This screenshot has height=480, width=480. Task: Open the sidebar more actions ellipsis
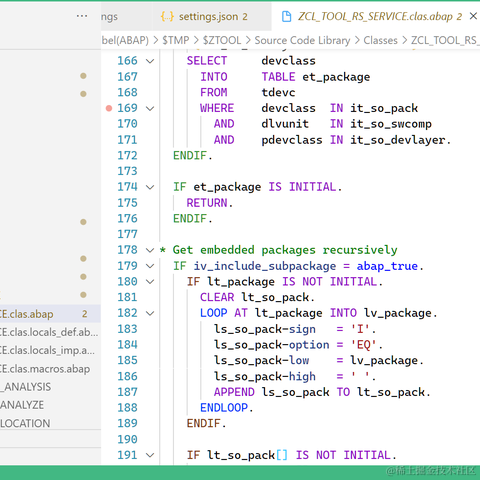pyautogui.click(x=82, y=16)
